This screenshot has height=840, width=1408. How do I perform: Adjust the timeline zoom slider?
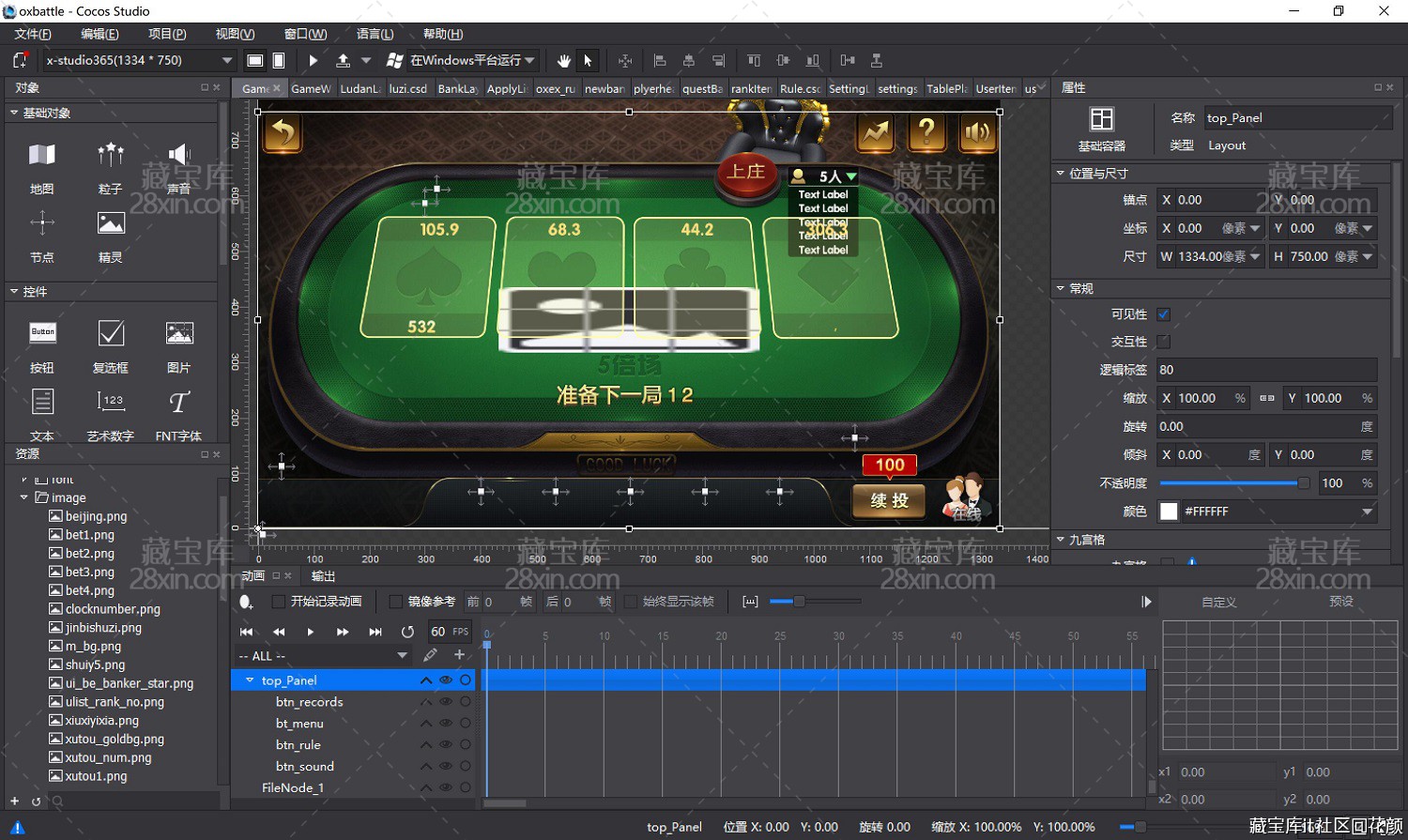click(x=799, y=602)
